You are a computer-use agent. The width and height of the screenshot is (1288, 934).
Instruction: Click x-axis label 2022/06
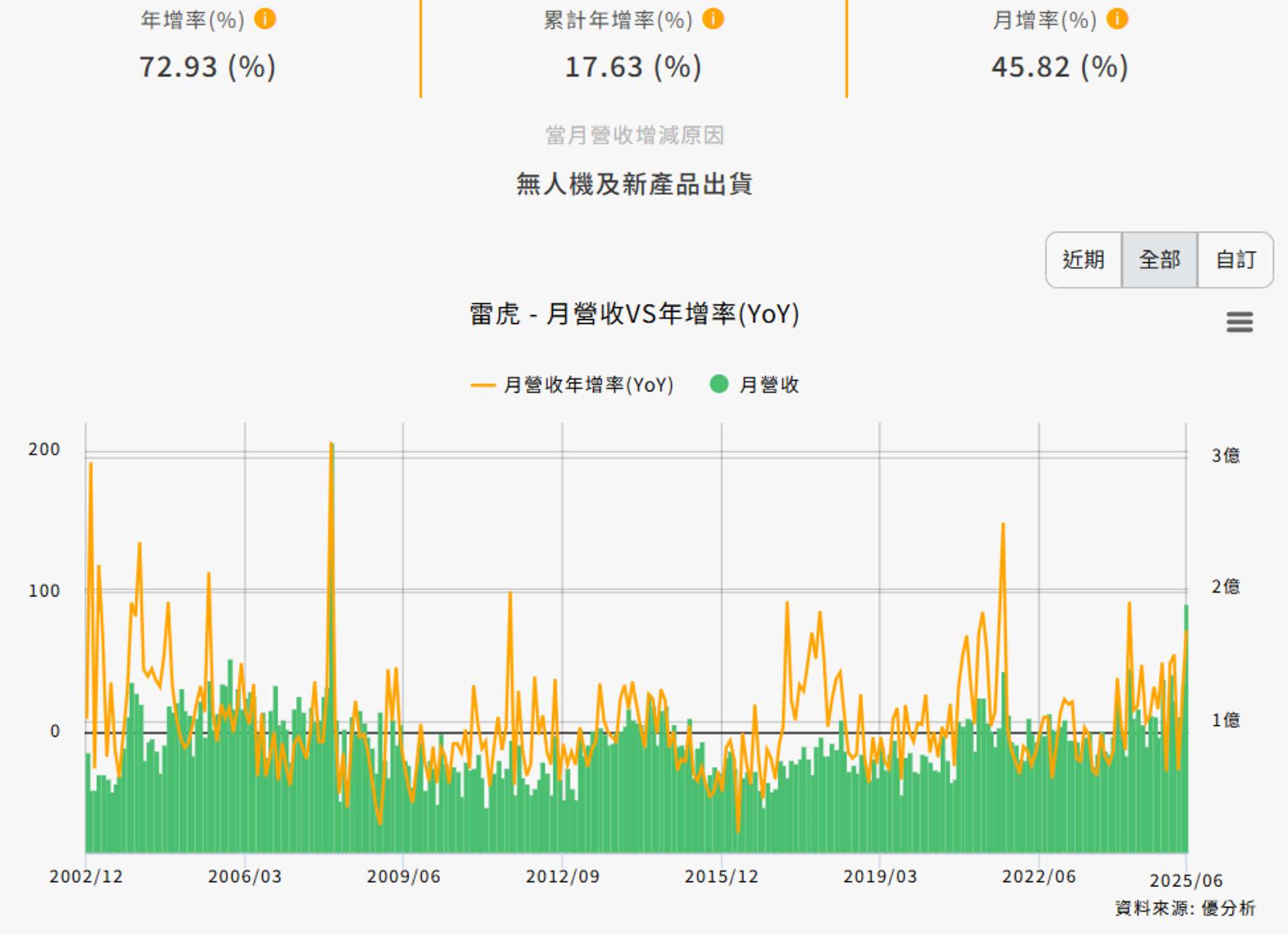click(1038, 876)
